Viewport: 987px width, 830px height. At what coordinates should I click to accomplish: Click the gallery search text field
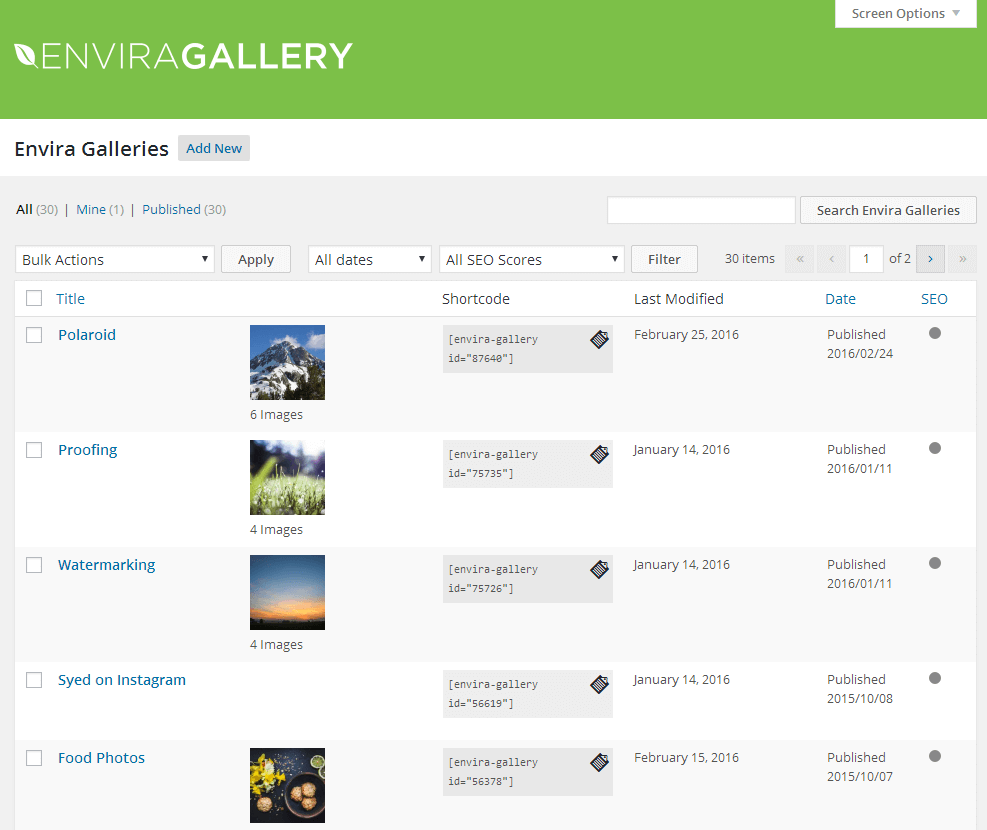coord(701,210)
